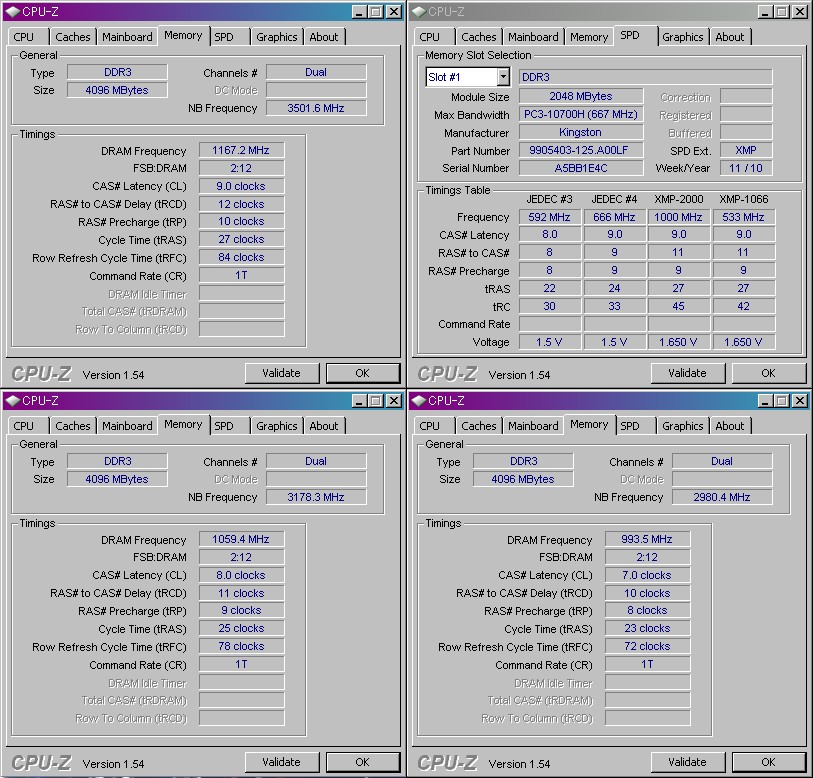Open Graphics tab in the SPD window
Screen dimensions: 813x778
click(683, 37)
